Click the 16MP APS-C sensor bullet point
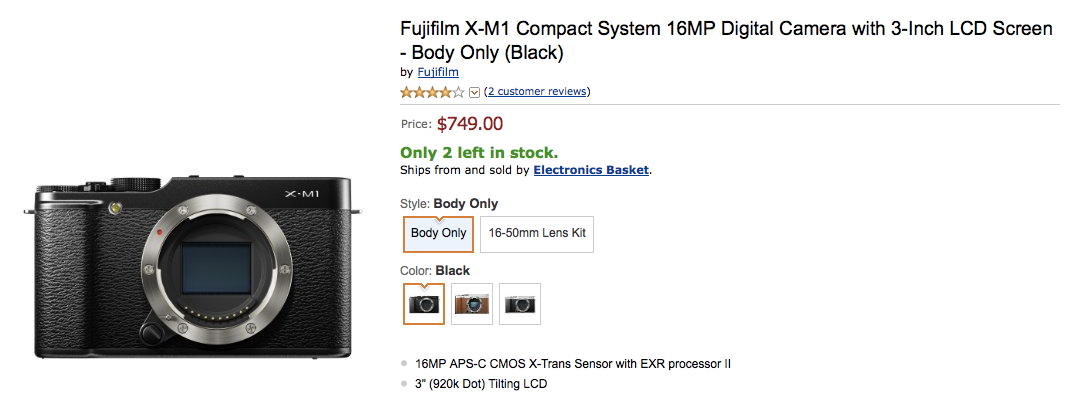This screenshot has height=394, width=1072. [573, 364]
